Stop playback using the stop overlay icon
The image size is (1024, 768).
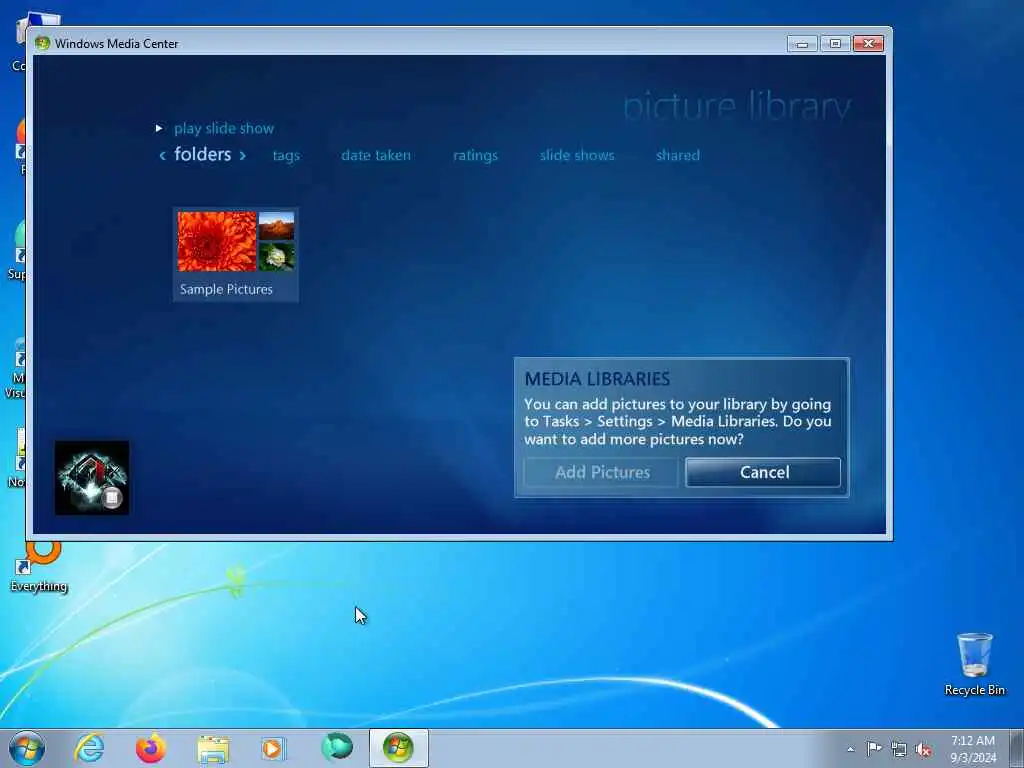tap(112, 498)
